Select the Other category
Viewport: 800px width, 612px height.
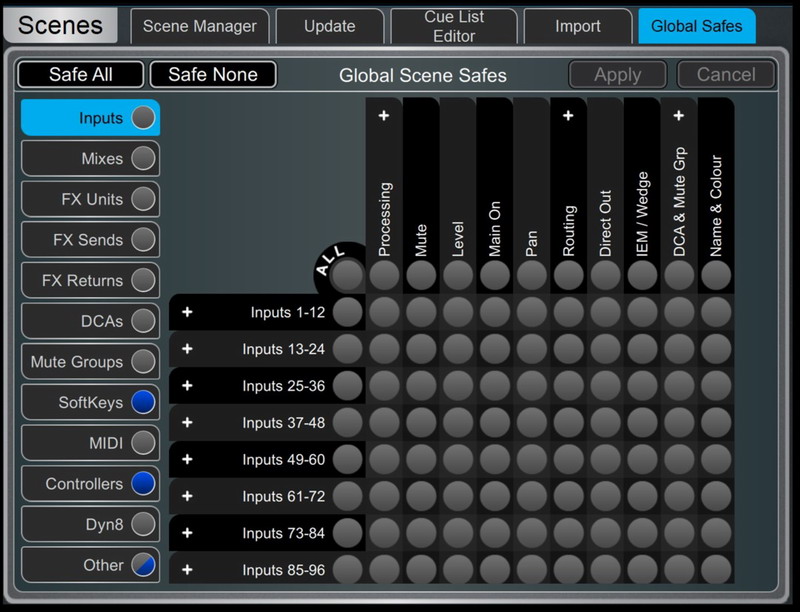click(x=90, y=565)
